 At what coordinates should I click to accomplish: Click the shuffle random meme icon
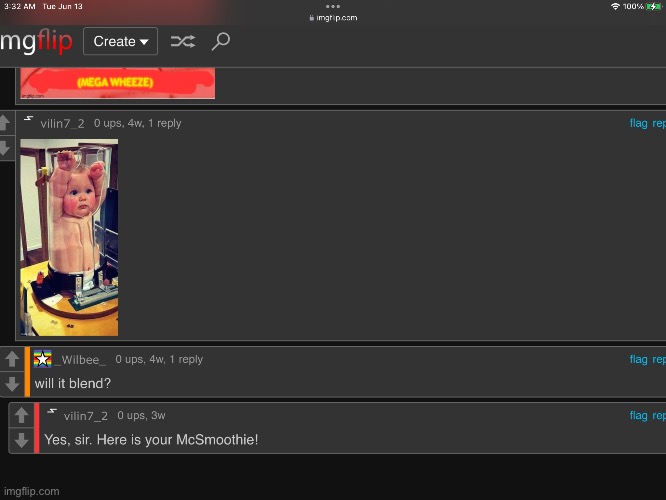(x=183, y=41)
